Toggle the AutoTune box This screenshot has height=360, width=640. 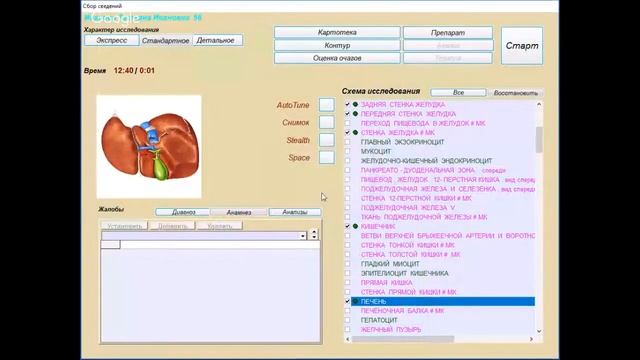tap(327, 105)
